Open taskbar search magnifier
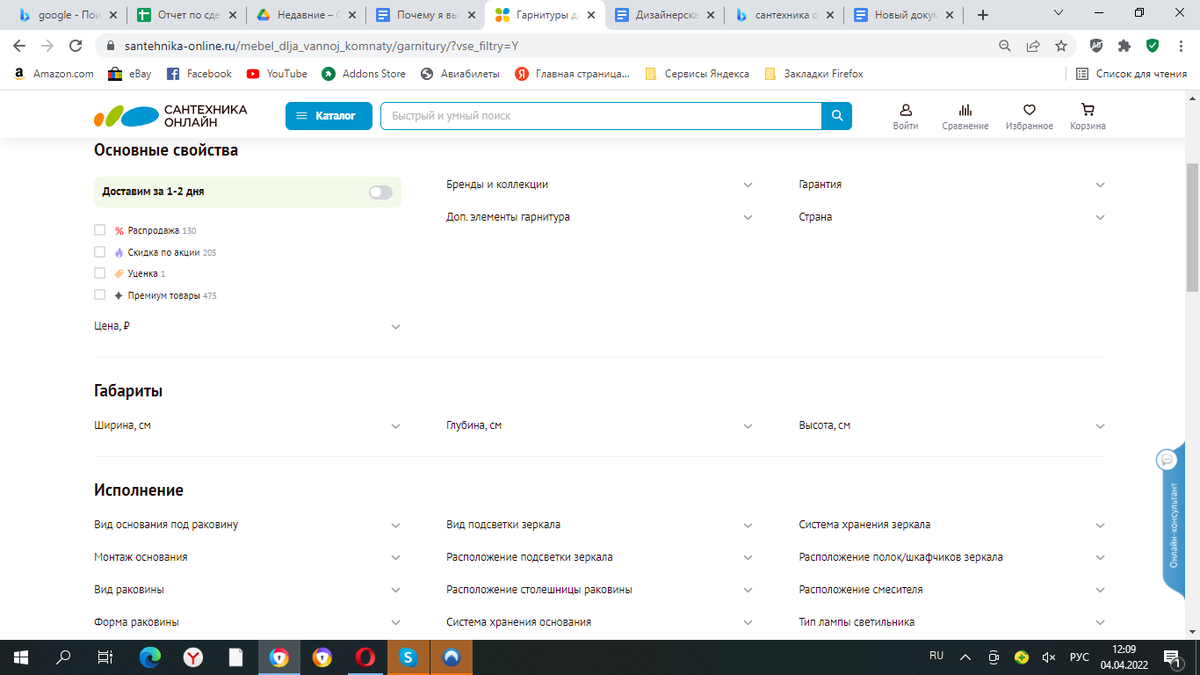 [x=64, y=657]
